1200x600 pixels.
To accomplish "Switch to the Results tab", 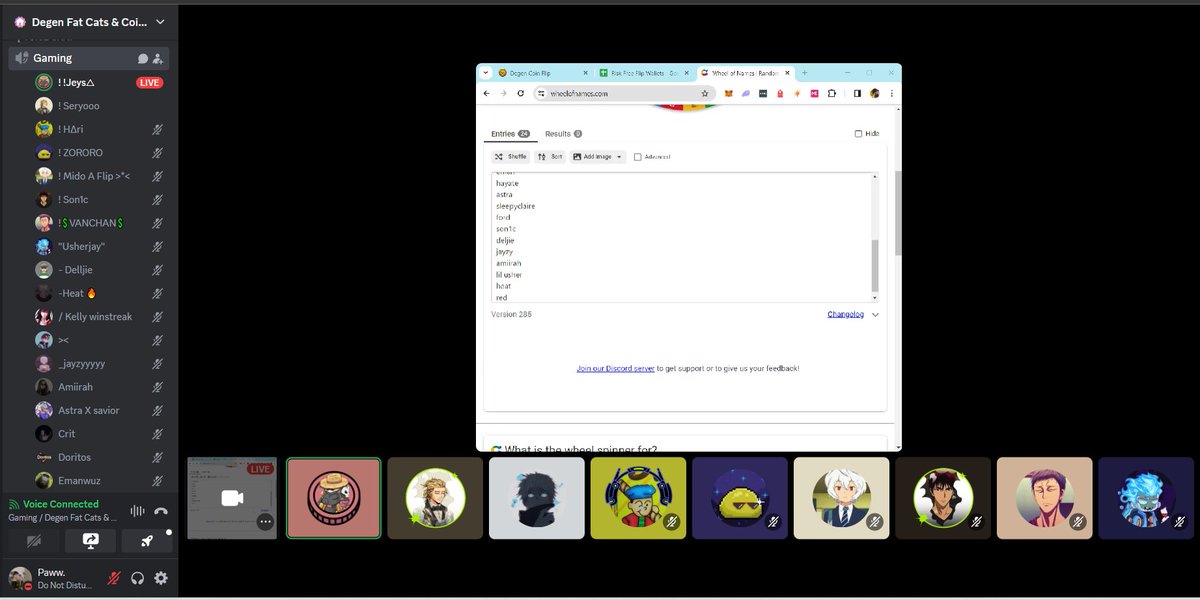I will coord(563,134).
